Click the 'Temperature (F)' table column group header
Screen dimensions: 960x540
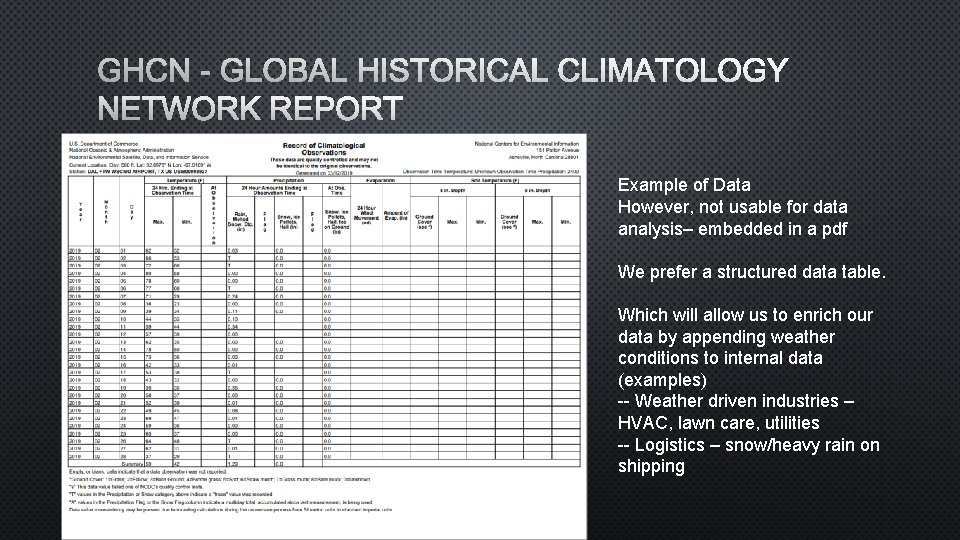(x=185, y=181)
